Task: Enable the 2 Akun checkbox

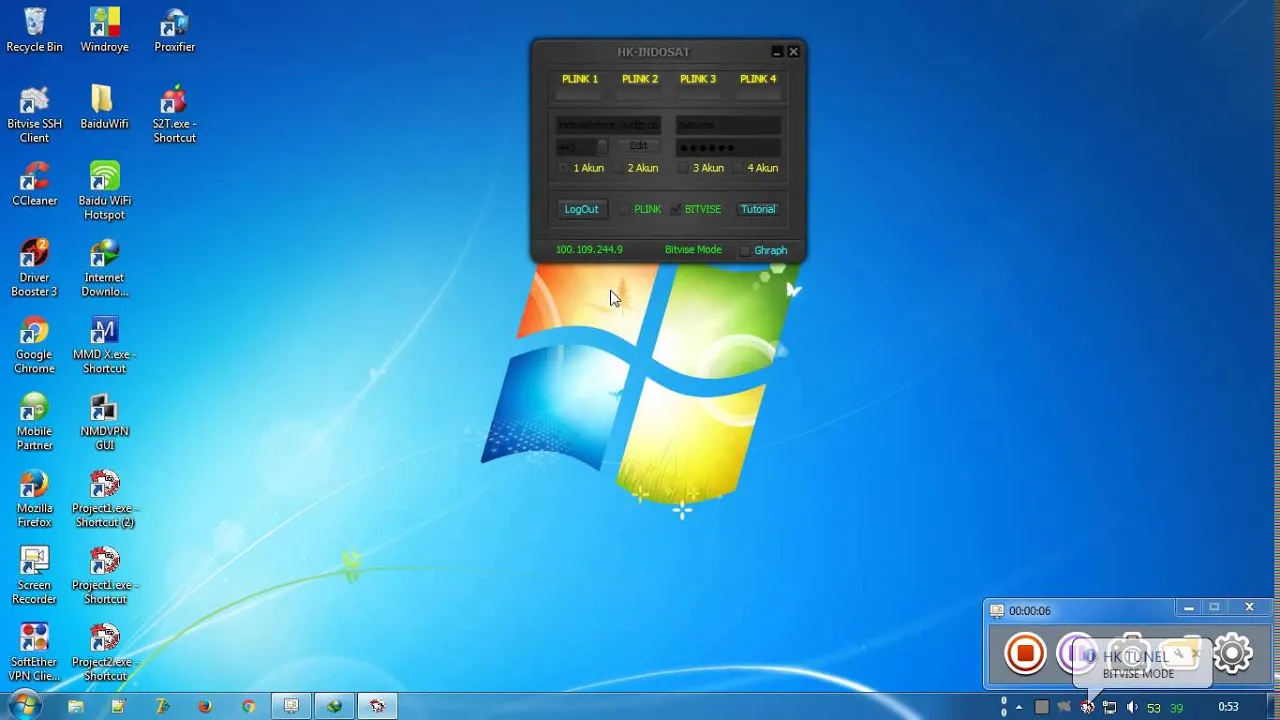Action: tap(619, 168)
